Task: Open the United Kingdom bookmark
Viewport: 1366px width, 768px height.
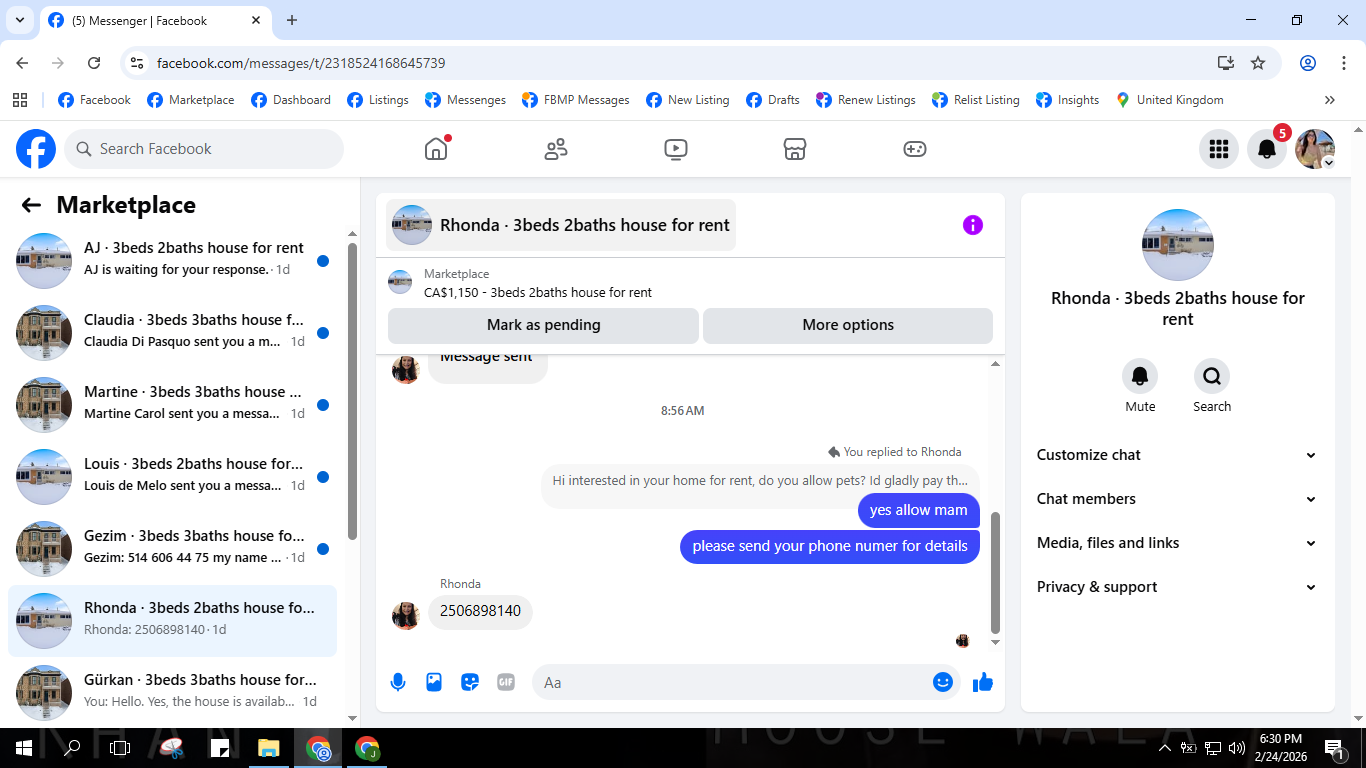Action: tap(1169, 100)
